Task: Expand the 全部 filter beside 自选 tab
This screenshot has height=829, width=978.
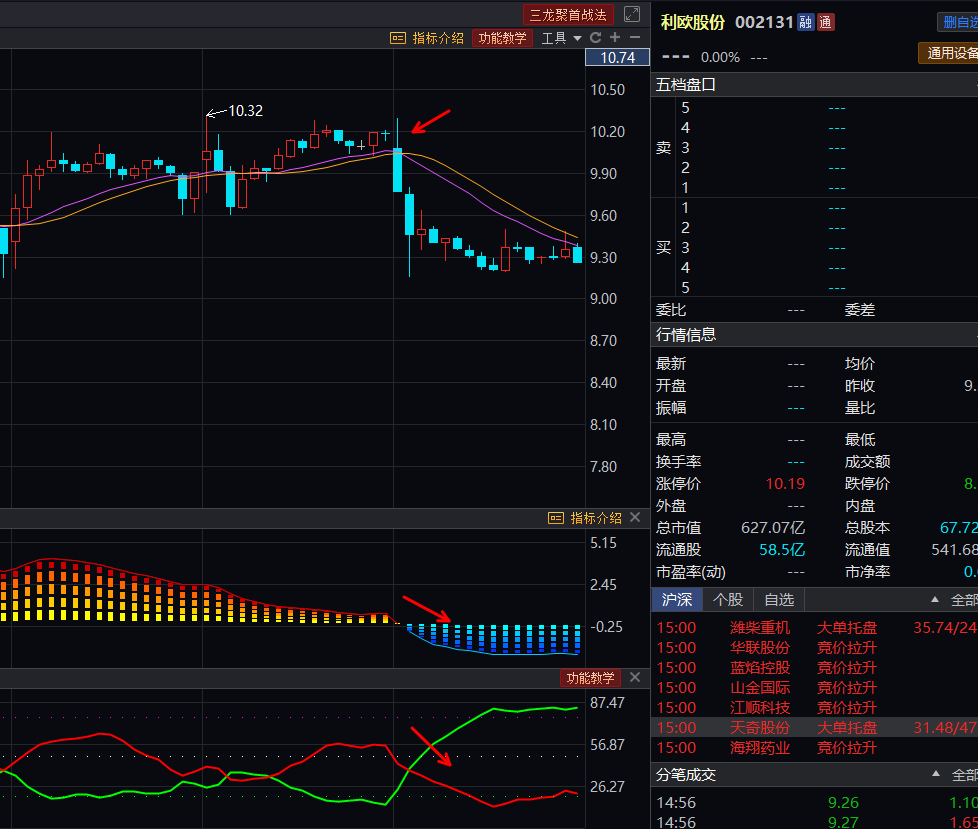Action: 955,600
